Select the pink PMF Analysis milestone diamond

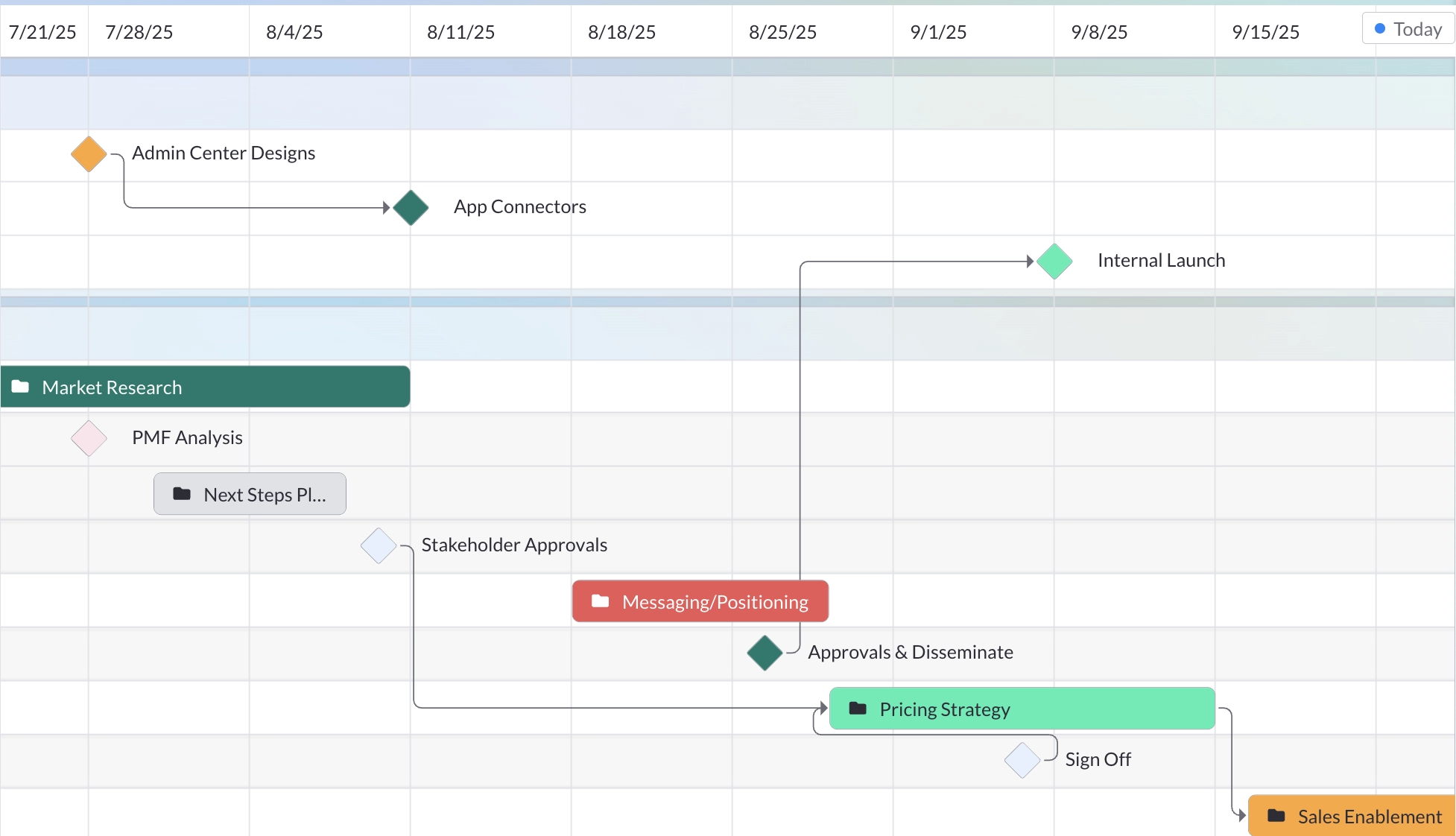click(x=89, y=439)
